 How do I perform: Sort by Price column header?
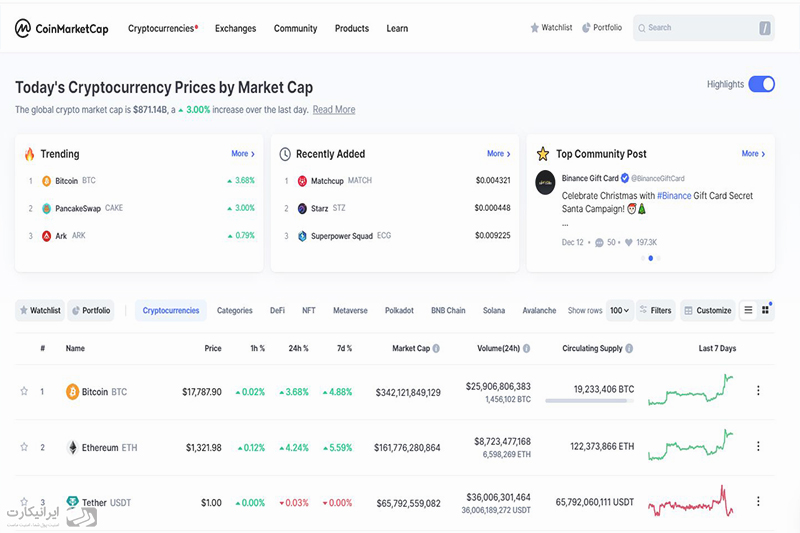point(213,348)
